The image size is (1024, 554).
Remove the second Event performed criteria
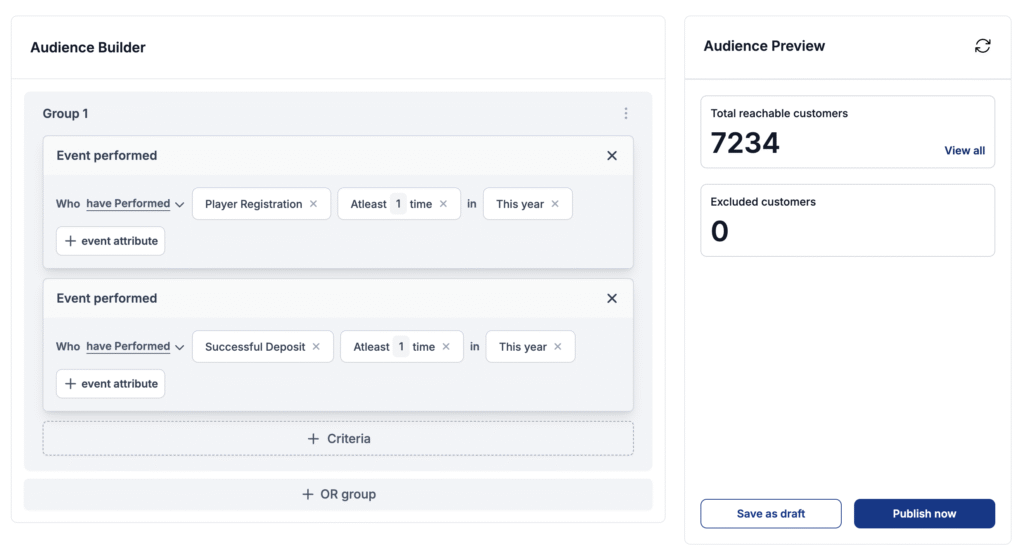click(612, 299)
